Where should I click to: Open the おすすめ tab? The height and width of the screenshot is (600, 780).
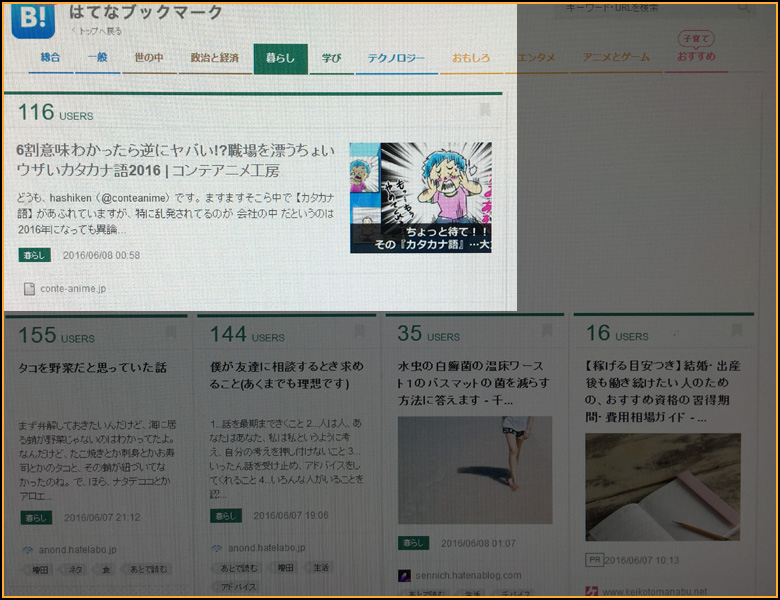696,56
